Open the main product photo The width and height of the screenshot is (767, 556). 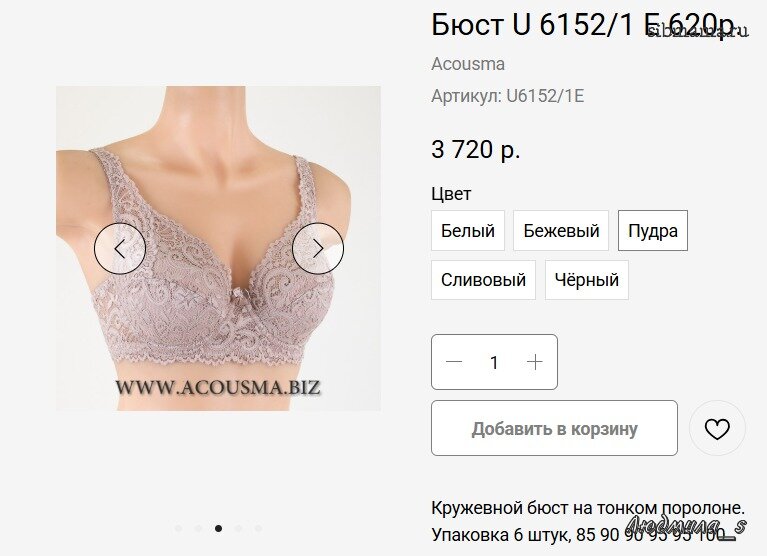tap(218, 248)
